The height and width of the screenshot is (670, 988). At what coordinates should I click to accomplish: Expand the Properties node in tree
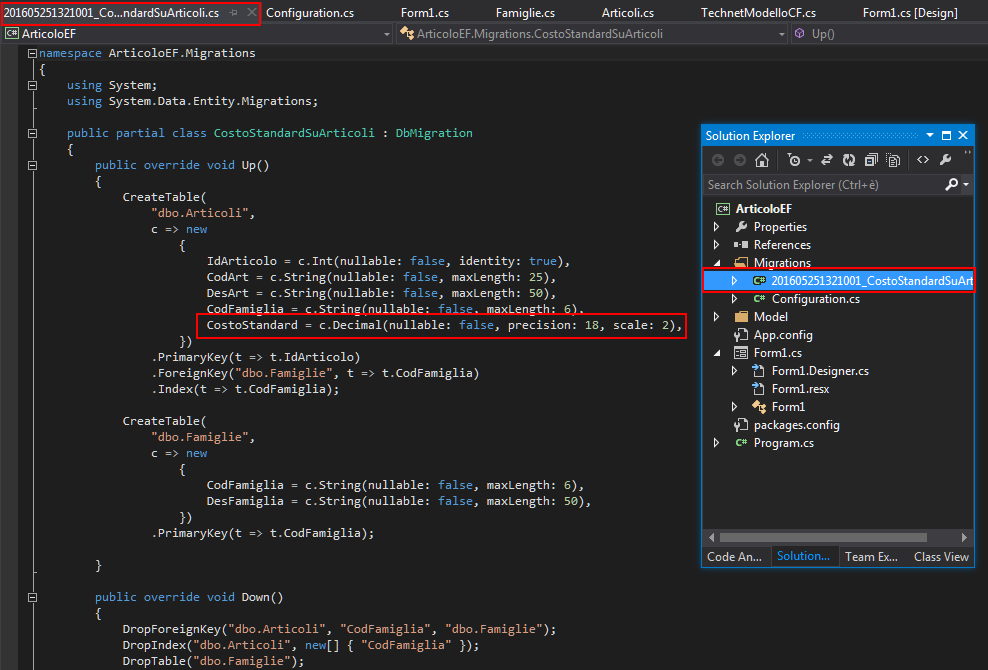point(716,227)
